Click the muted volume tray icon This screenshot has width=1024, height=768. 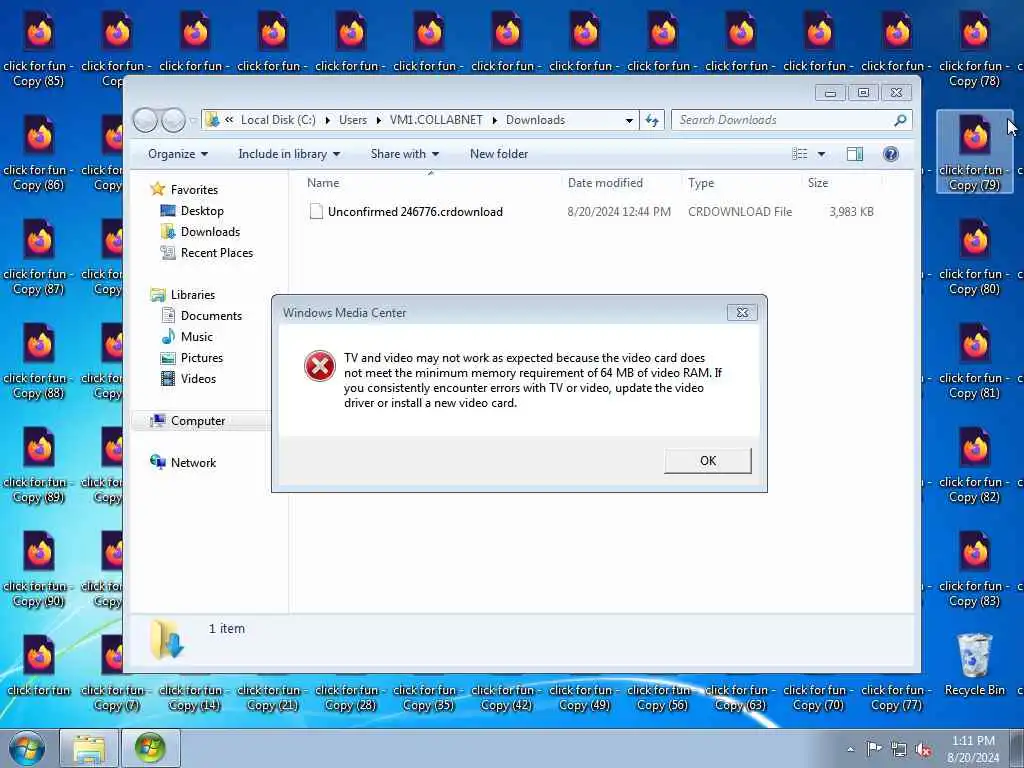tap(923, 750)
